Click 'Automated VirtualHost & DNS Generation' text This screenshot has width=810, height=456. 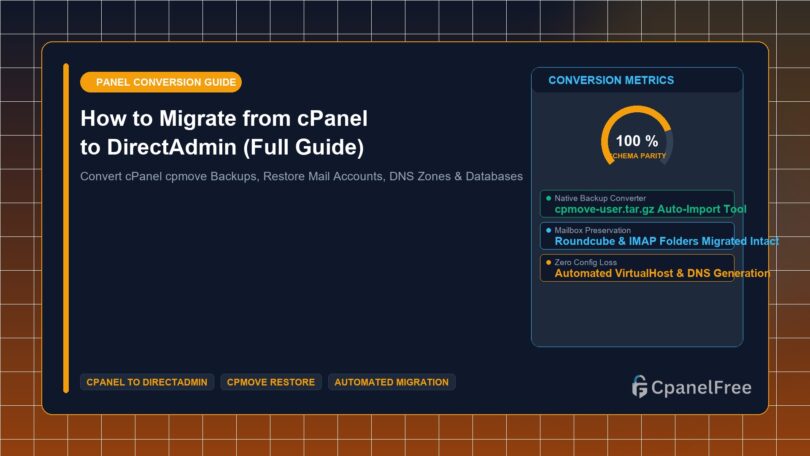pyautogui.click(x=662, y=273)
